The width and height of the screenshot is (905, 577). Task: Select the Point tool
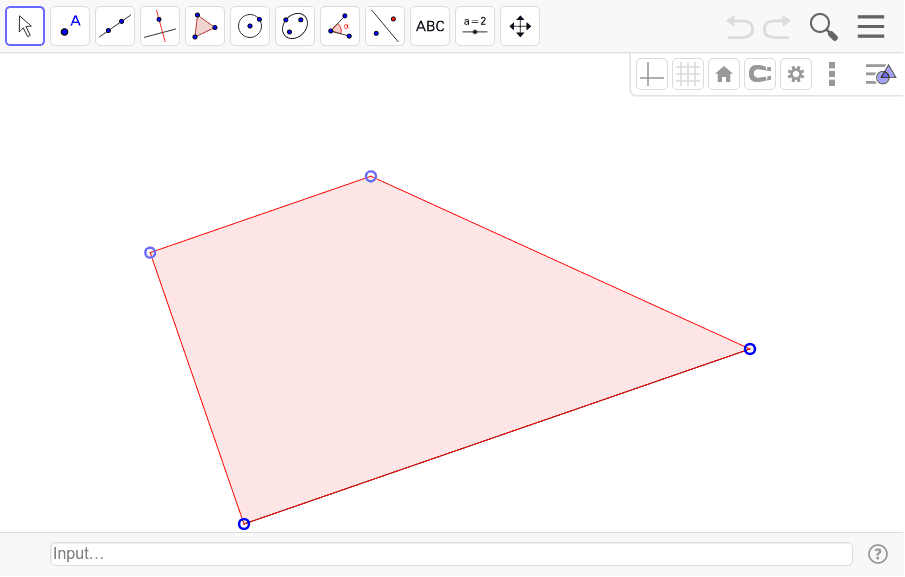[x=70, y=26]
